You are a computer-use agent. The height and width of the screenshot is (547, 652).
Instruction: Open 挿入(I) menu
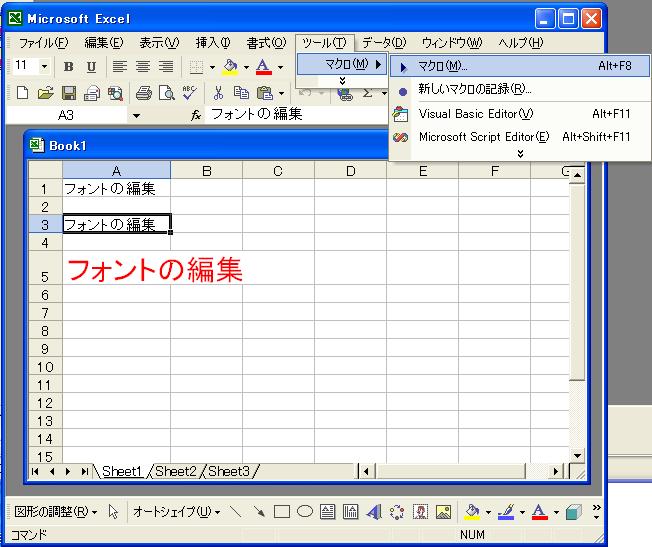[213, 43]
